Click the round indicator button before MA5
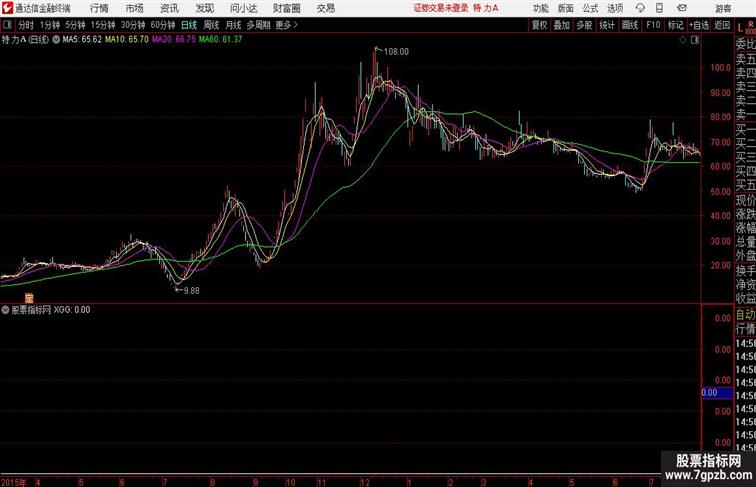Screen dimensions: 756x487 [56, 40]
